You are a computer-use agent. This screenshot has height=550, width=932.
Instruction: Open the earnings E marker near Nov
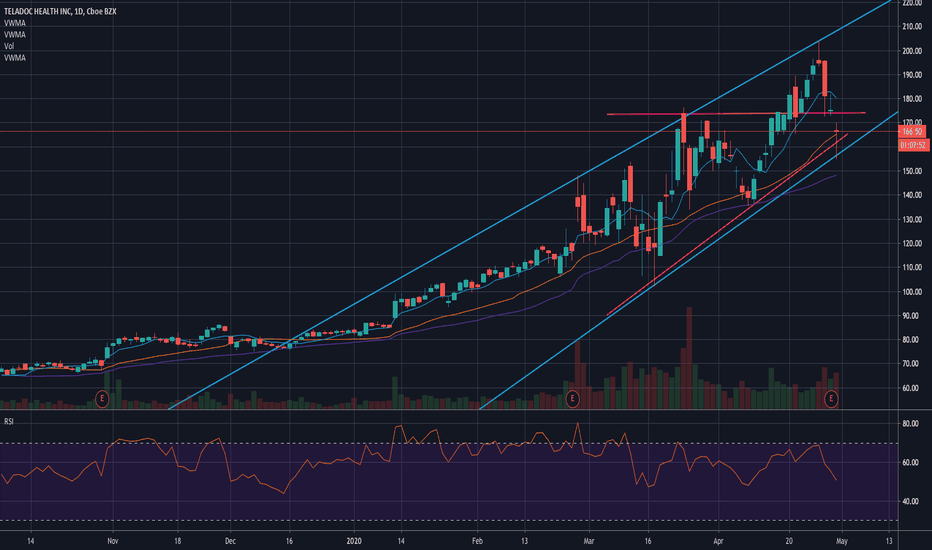tap(102, 398)
